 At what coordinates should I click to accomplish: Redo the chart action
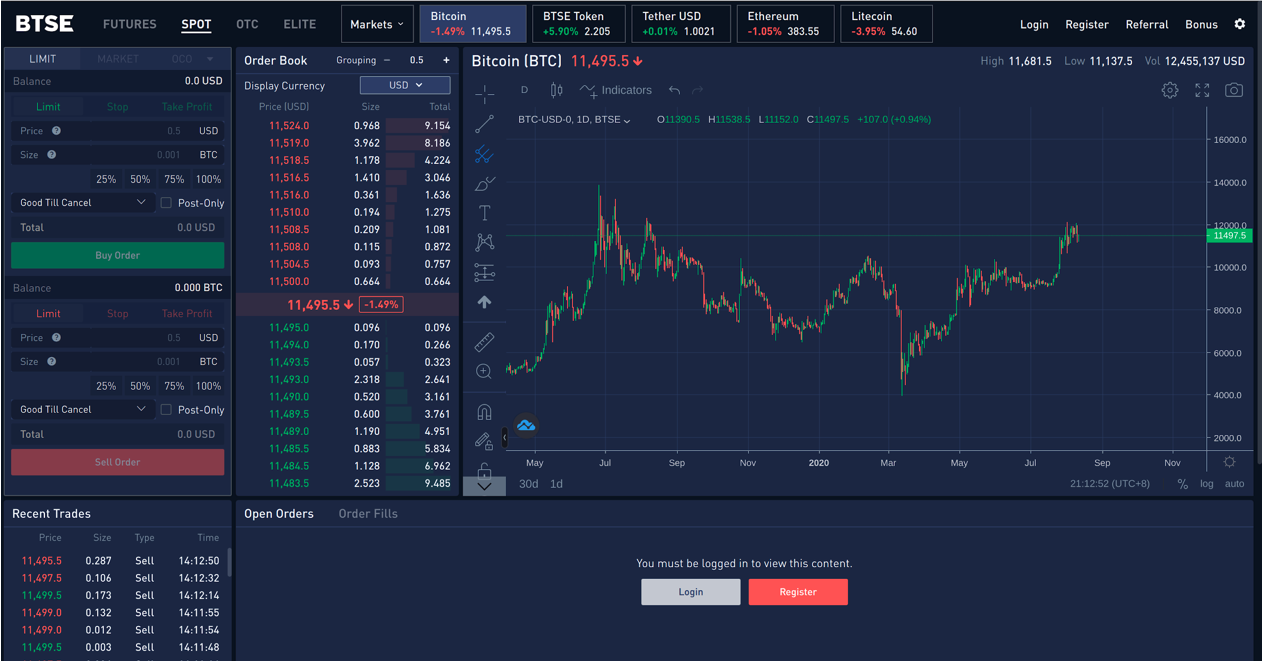click(x=698, y=90)
